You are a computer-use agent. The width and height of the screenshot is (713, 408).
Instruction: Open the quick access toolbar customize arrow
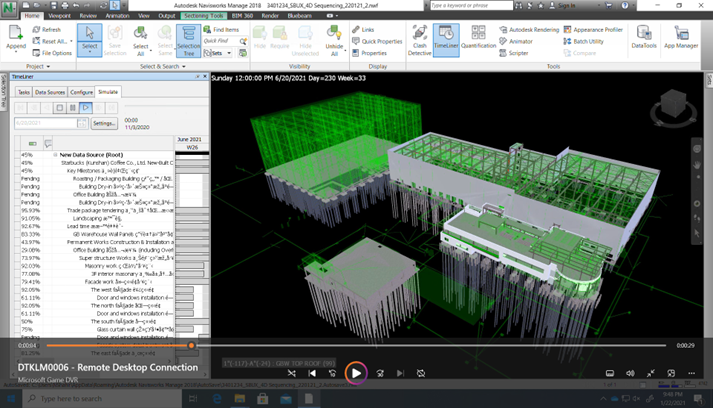tap(125, 5)
